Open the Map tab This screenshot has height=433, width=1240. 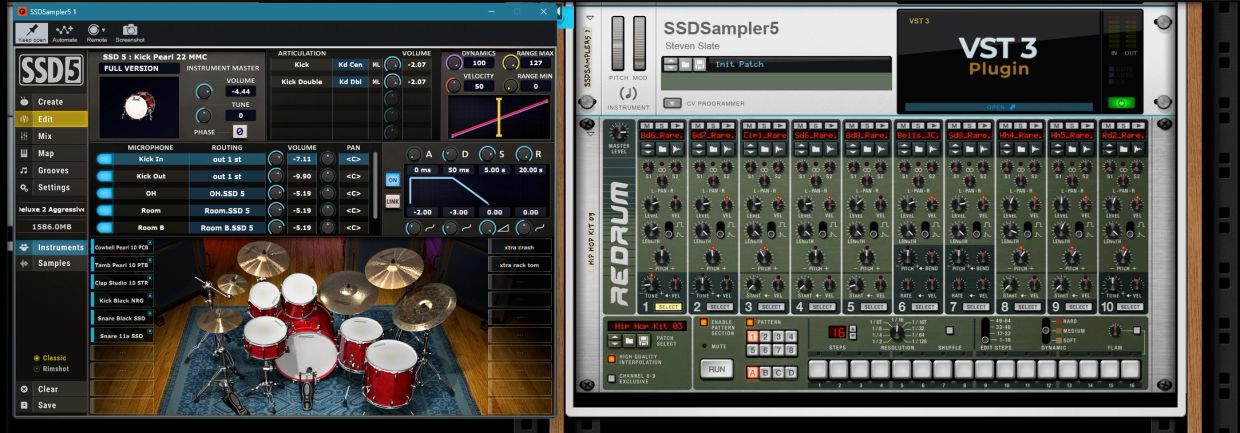[x=51, y=153]
